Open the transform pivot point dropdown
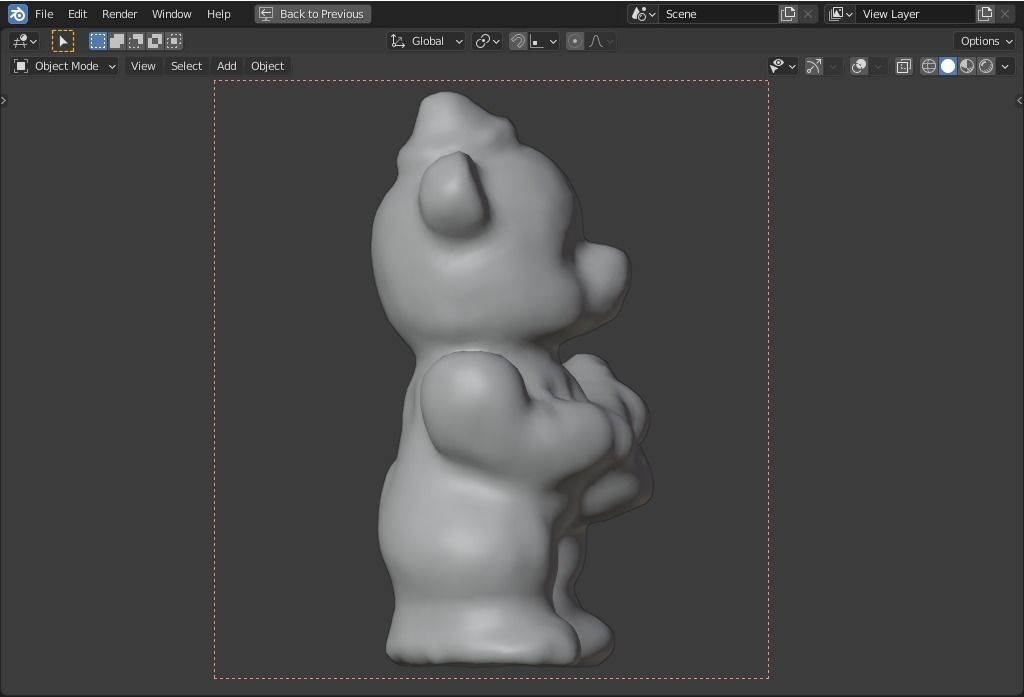Viewport: 1024px width, 697px height. coord(487,41)
